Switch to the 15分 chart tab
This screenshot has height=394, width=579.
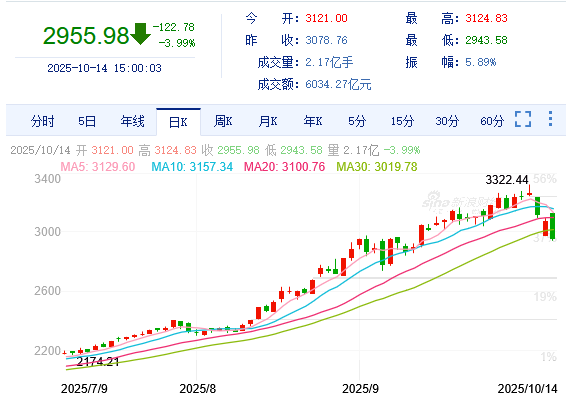point(402,121)
